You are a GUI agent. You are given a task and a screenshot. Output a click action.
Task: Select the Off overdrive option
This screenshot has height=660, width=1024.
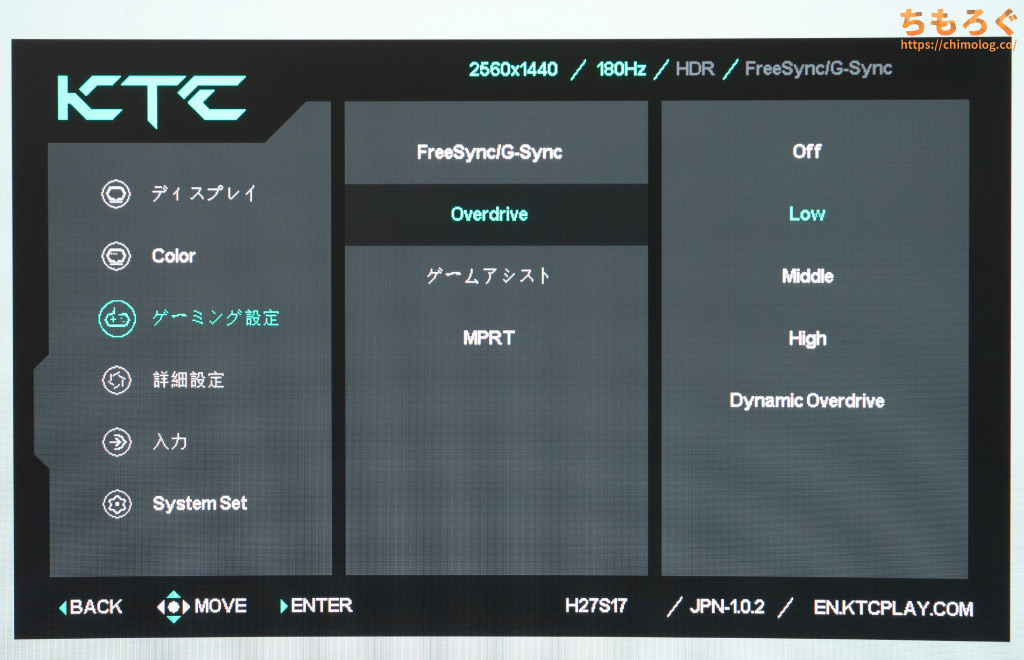(x=806, y=151)
